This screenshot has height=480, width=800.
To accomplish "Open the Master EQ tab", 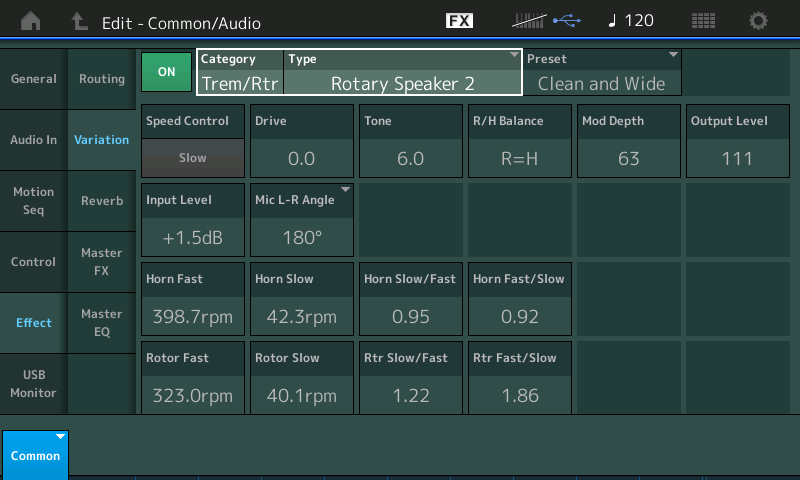I will pos(101,323).
